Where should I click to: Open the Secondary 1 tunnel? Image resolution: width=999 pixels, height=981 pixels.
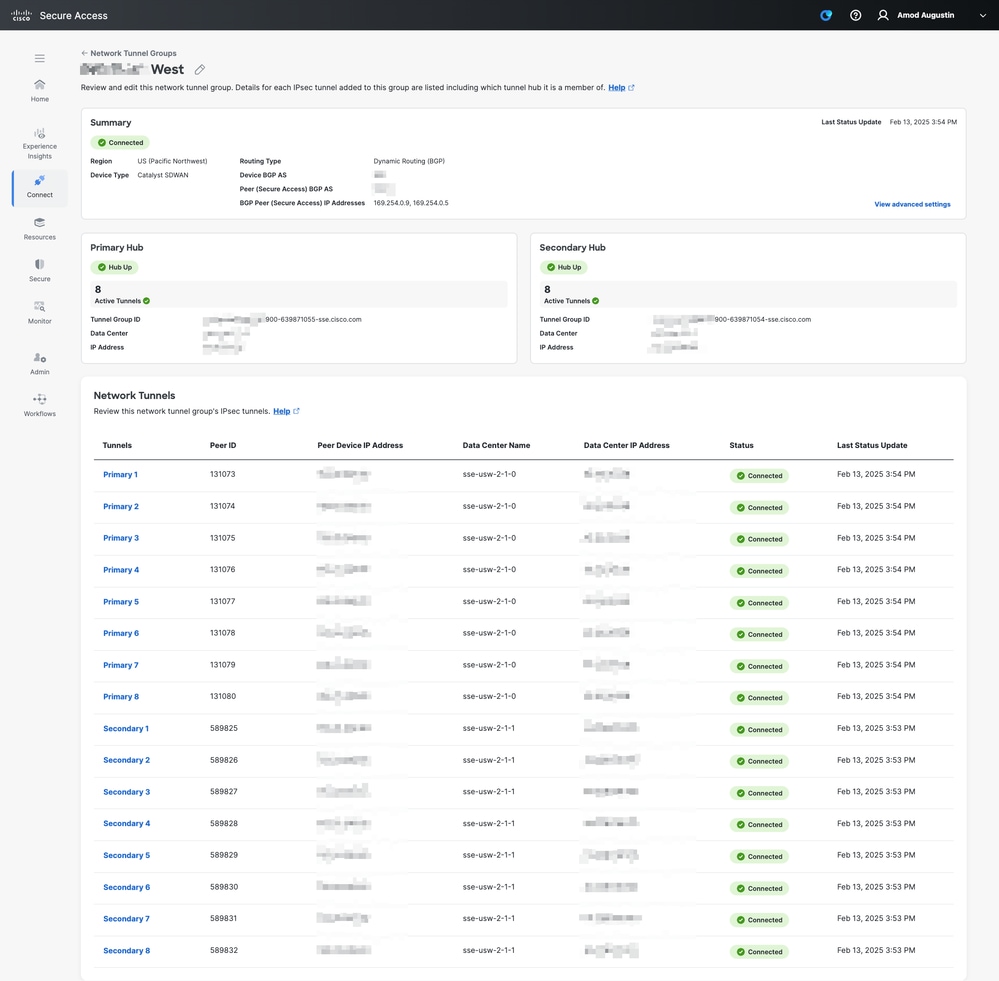[x=126, y=728]
